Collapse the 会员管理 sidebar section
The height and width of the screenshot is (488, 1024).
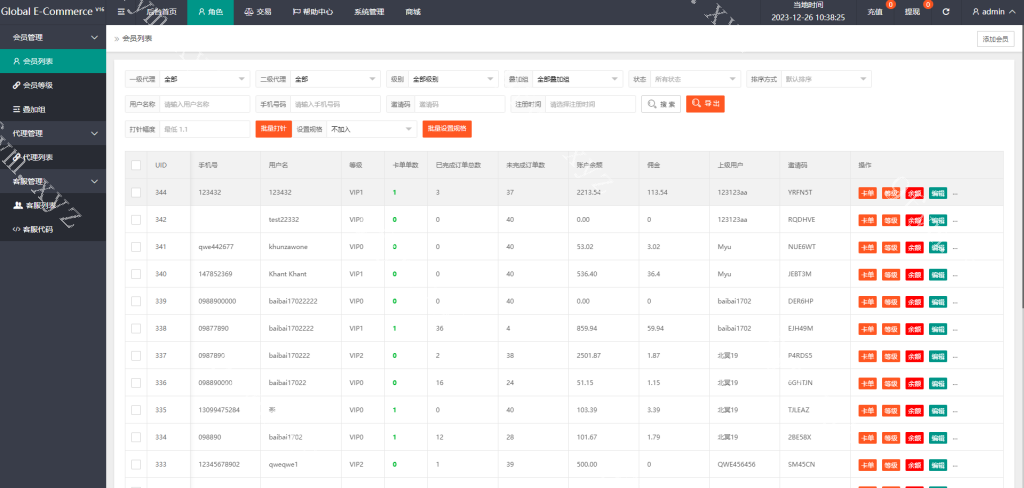[x=53, y=37]
